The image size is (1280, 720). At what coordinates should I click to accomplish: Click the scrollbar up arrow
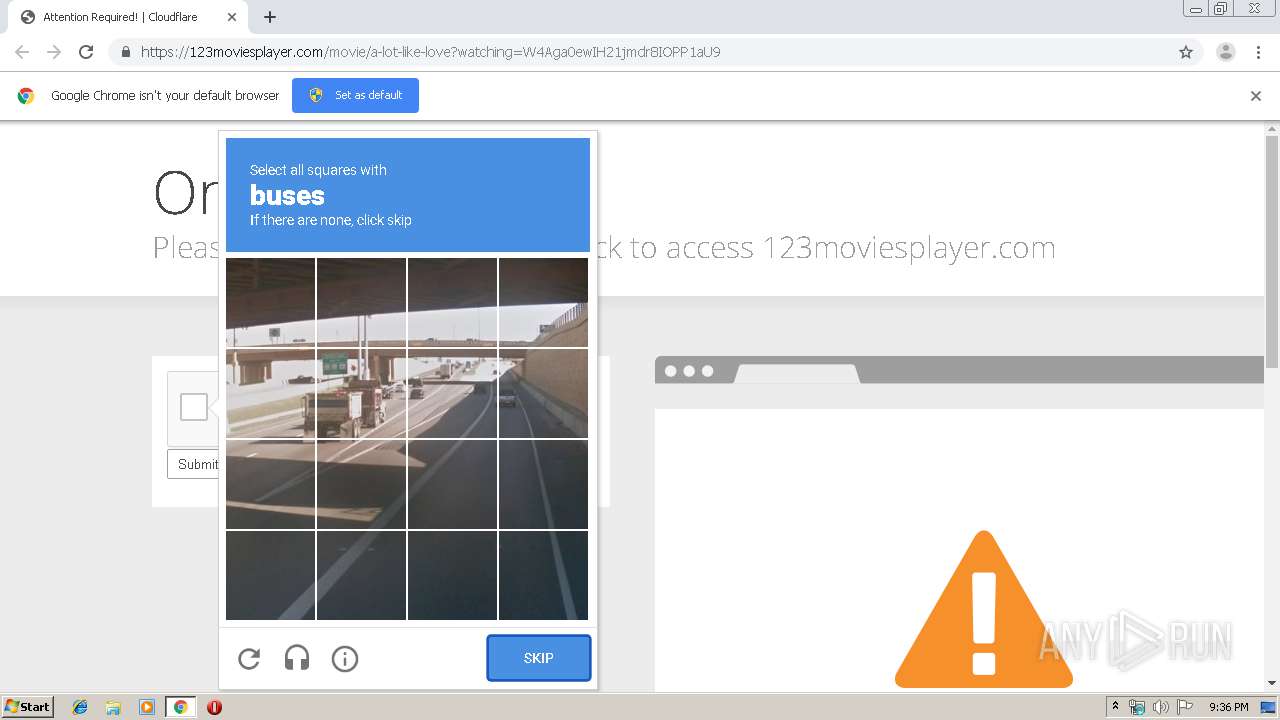click(x=1272, y=129)
